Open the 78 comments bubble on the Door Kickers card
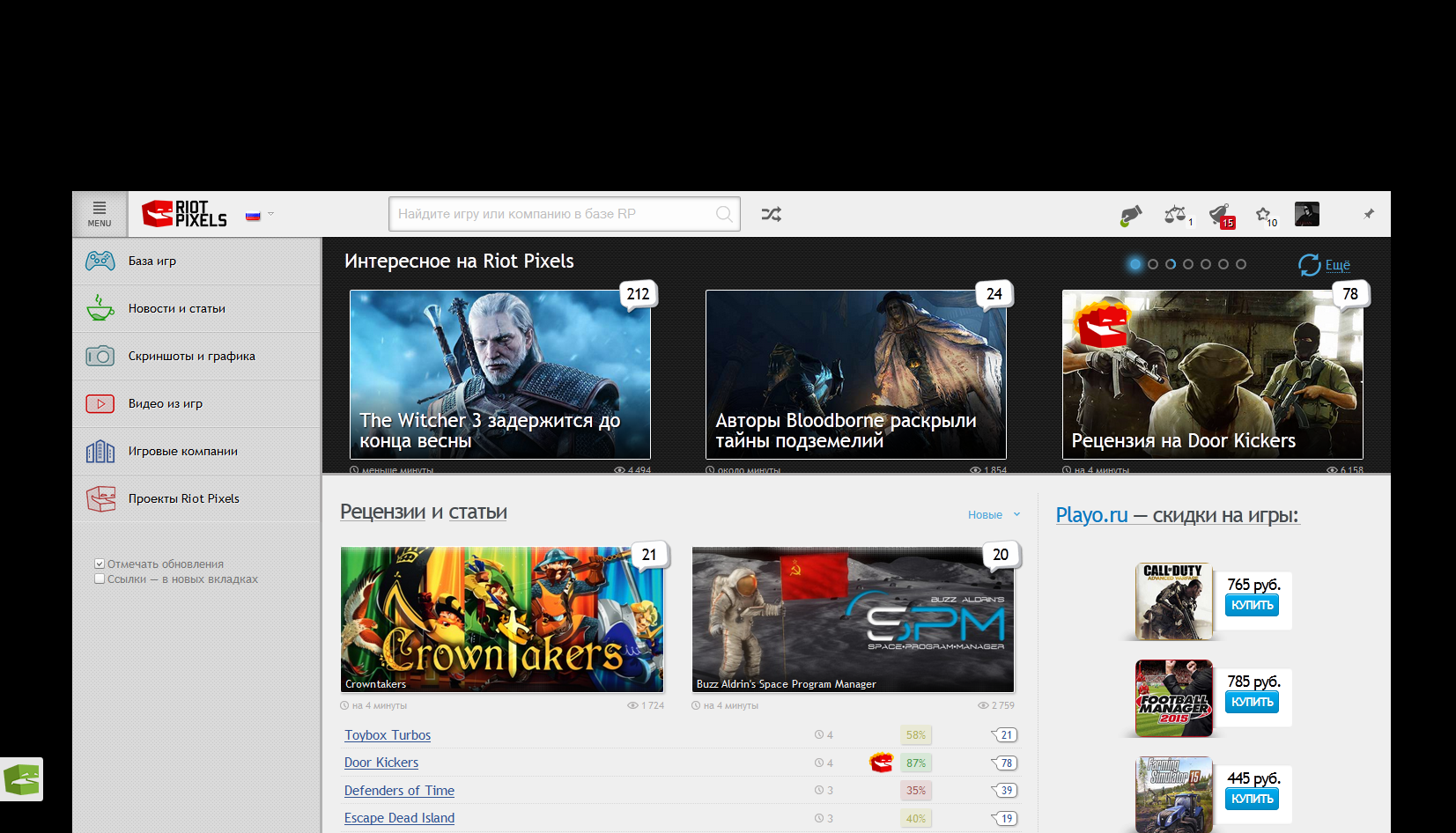 [1350, 294]
